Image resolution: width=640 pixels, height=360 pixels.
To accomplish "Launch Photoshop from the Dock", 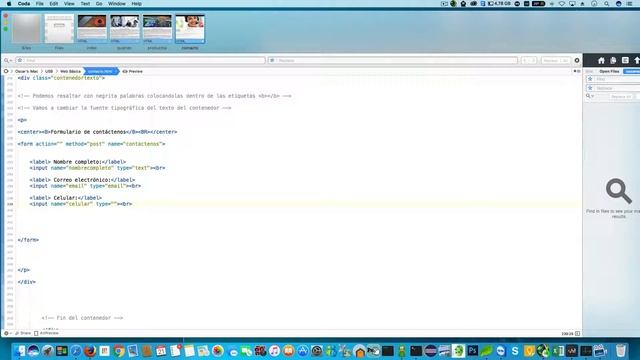I will tap(473, 351).
